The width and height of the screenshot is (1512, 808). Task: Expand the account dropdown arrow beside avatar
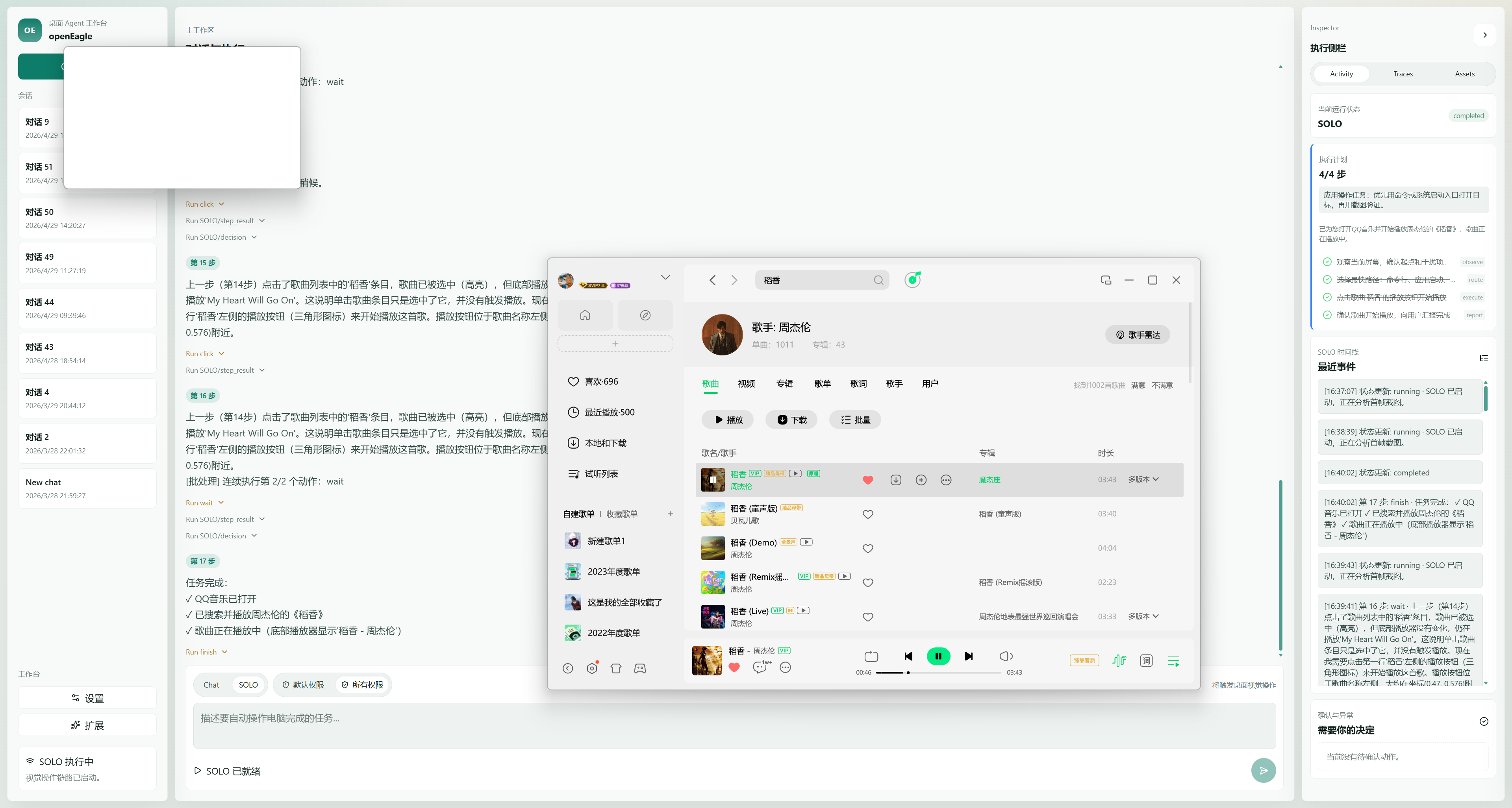coord(665,277)
